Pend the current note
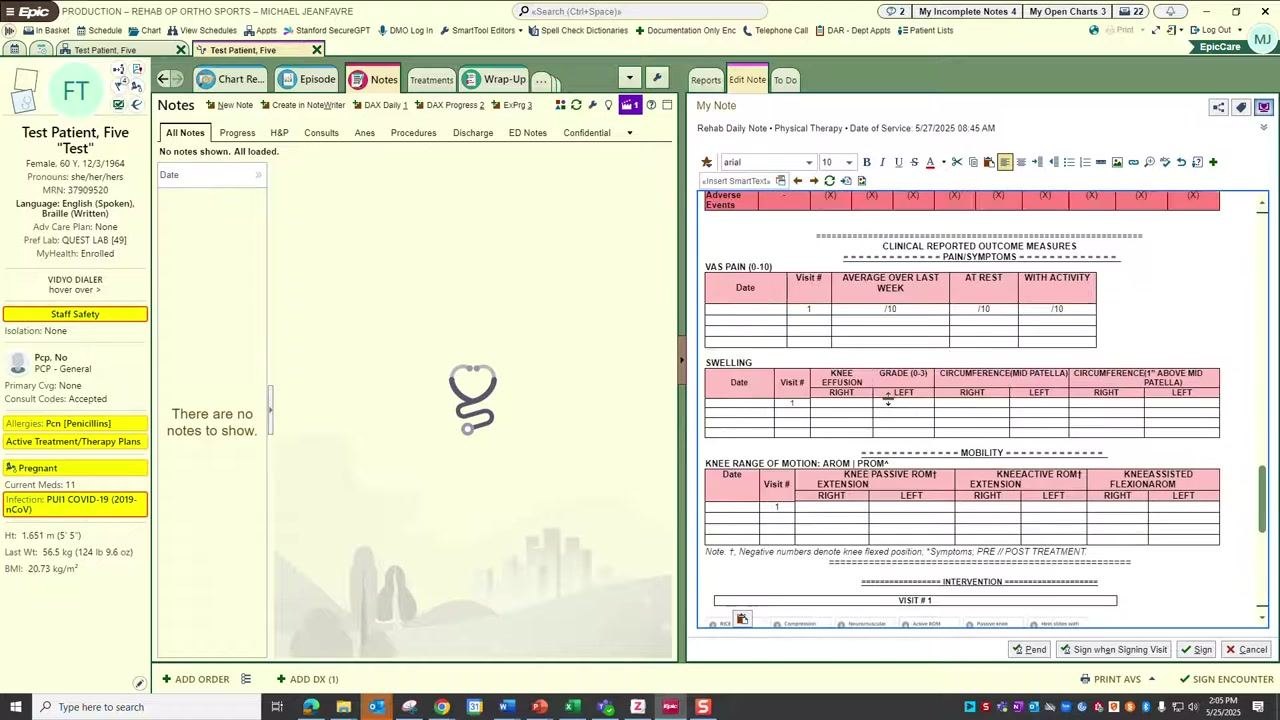This screenshot has height=720, width=1280. 1029,650
